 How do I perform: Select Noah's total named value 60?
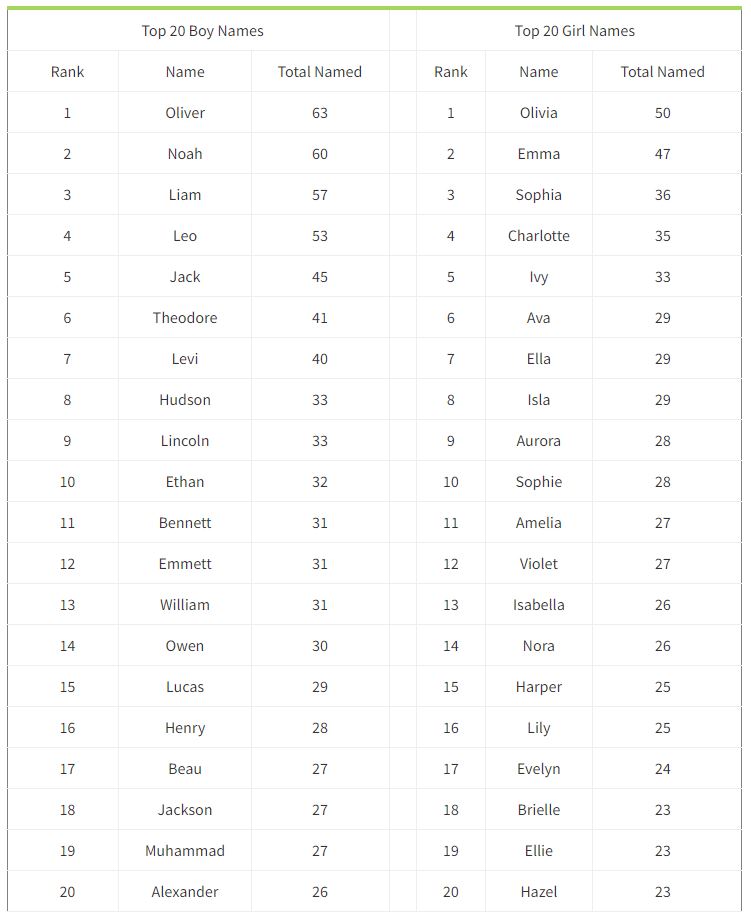coord(320,154)
